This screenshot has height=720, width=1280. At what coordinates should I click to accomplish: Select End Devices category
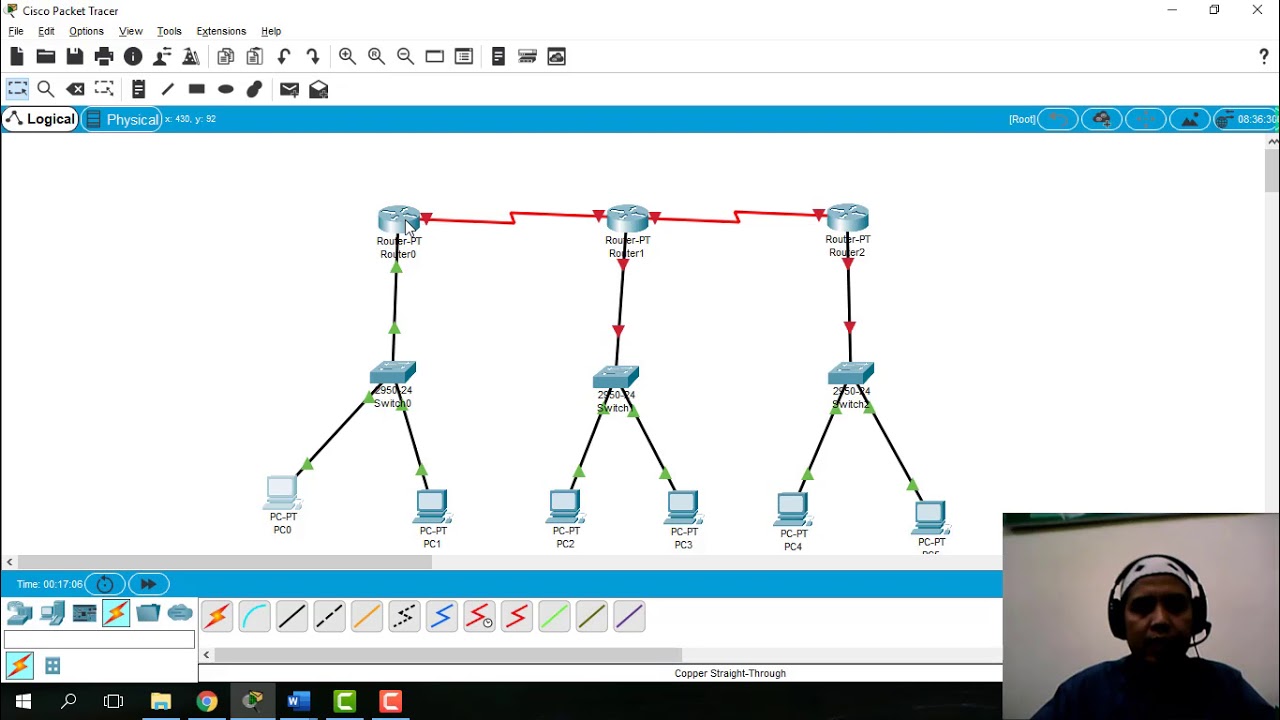pyautogui.click(x=52, y=613)
